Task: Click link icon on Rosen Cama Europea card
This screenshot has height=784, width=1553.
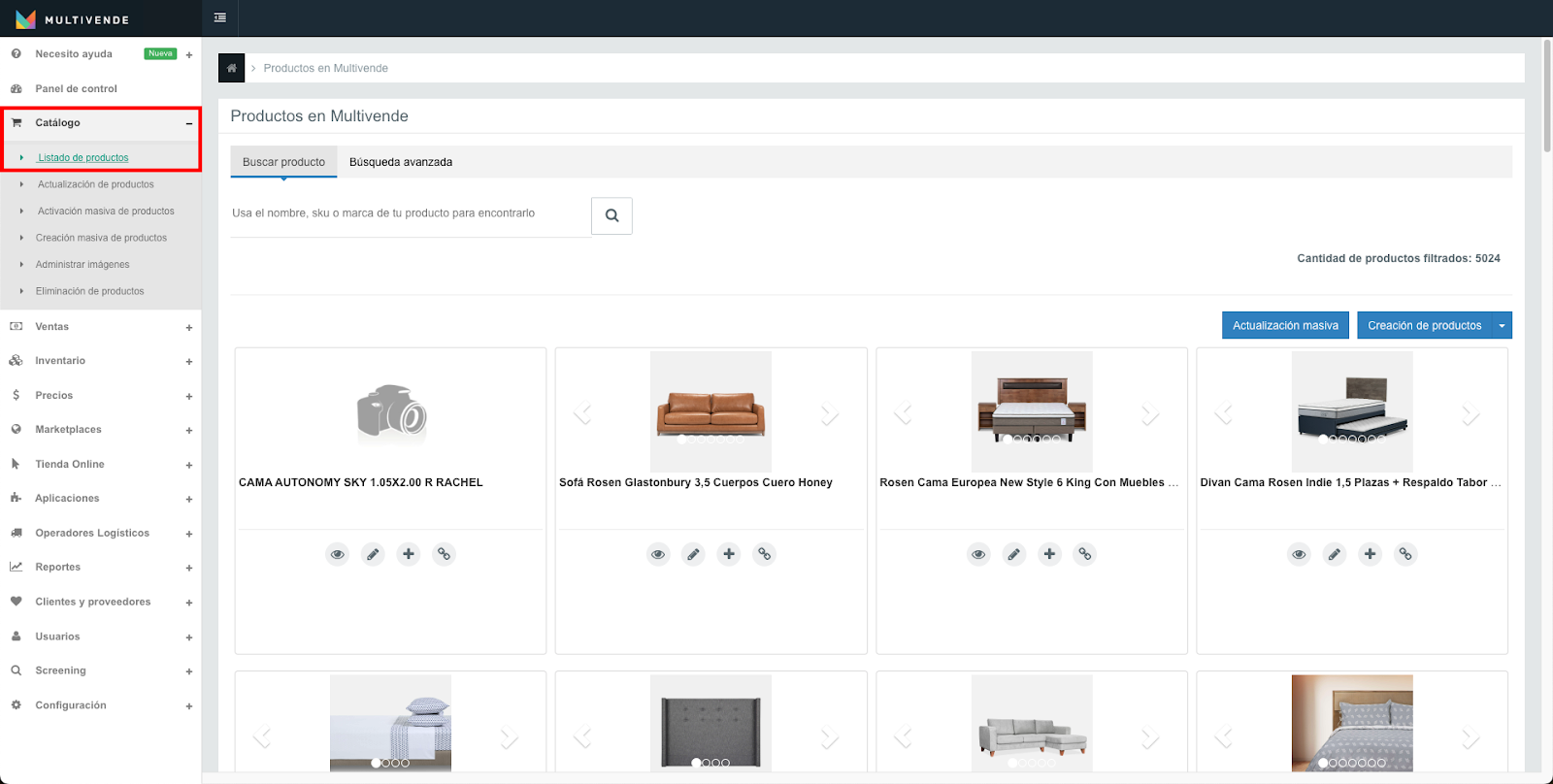Action: pos(1084,554)
